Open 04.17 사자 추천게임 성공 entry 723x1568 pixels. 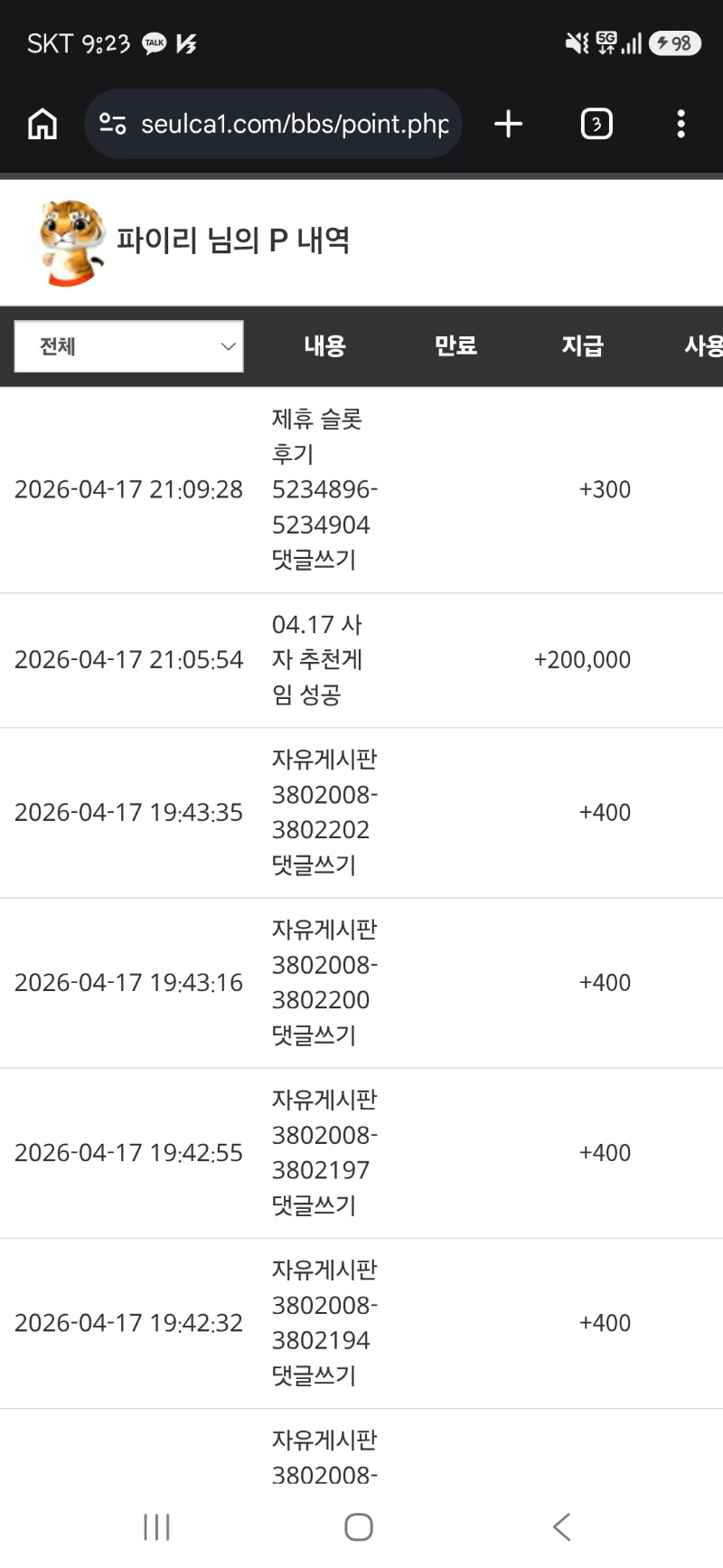click(316, 660)
